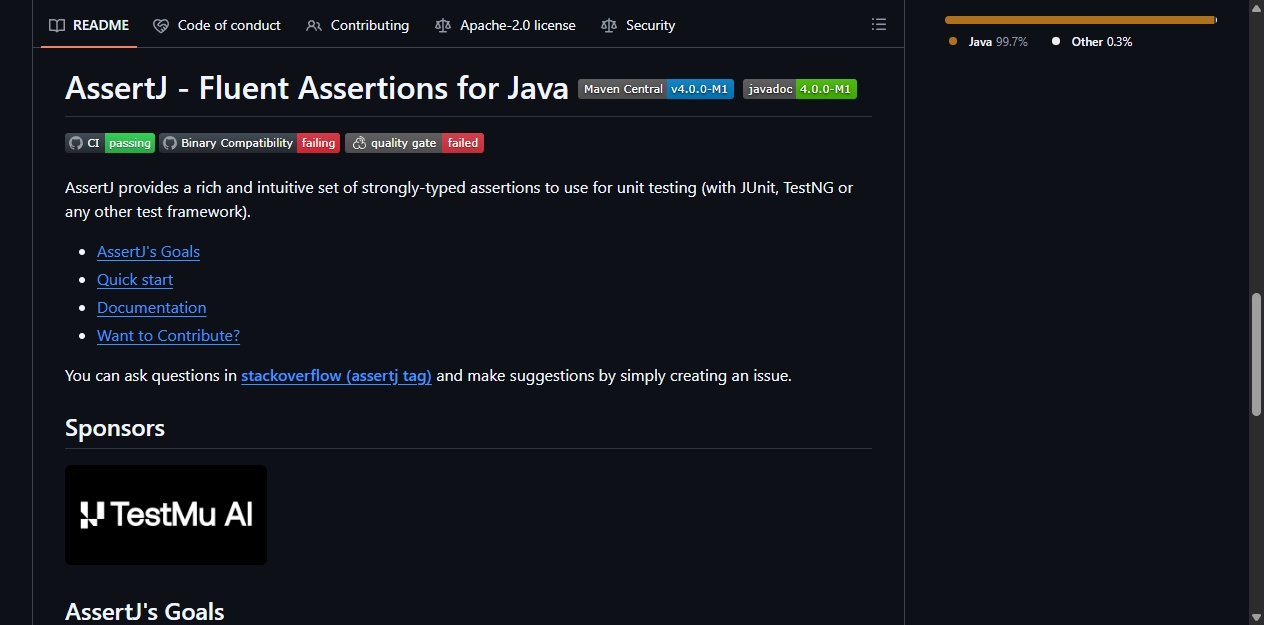
Task: Open the README outline list icon
Action: coord(878,24)
